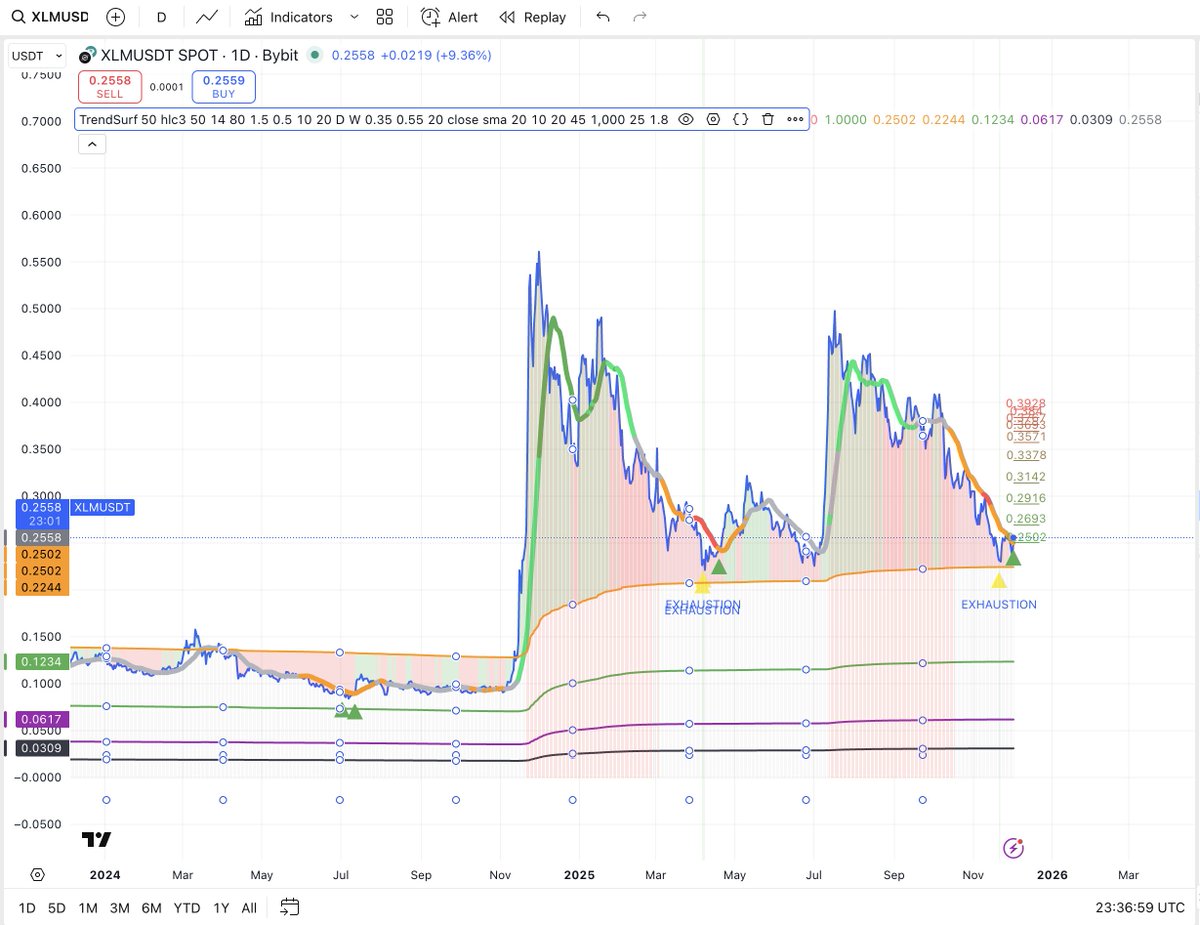Open the D timeframe dropdown

tap(161, 17)
